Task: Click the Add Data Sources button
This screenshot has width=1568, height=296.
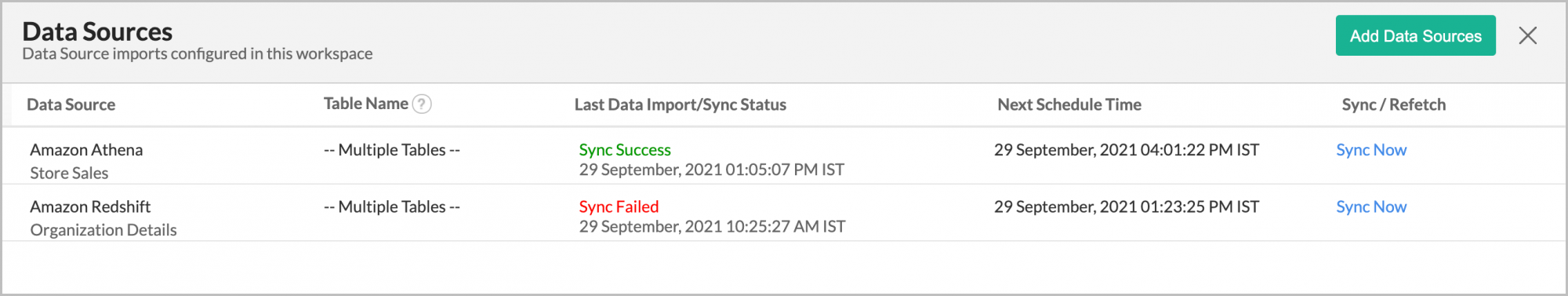Action: [x=1415, y=35]
